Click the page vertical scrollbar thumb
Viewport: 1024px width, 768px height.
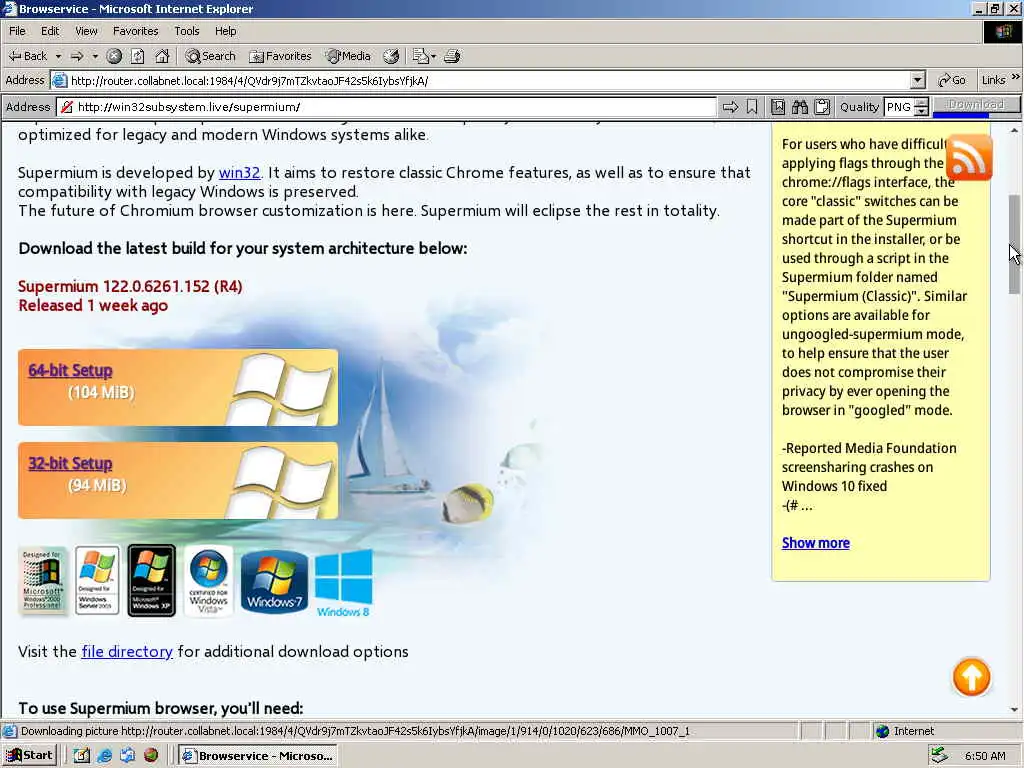[1014, 244]
